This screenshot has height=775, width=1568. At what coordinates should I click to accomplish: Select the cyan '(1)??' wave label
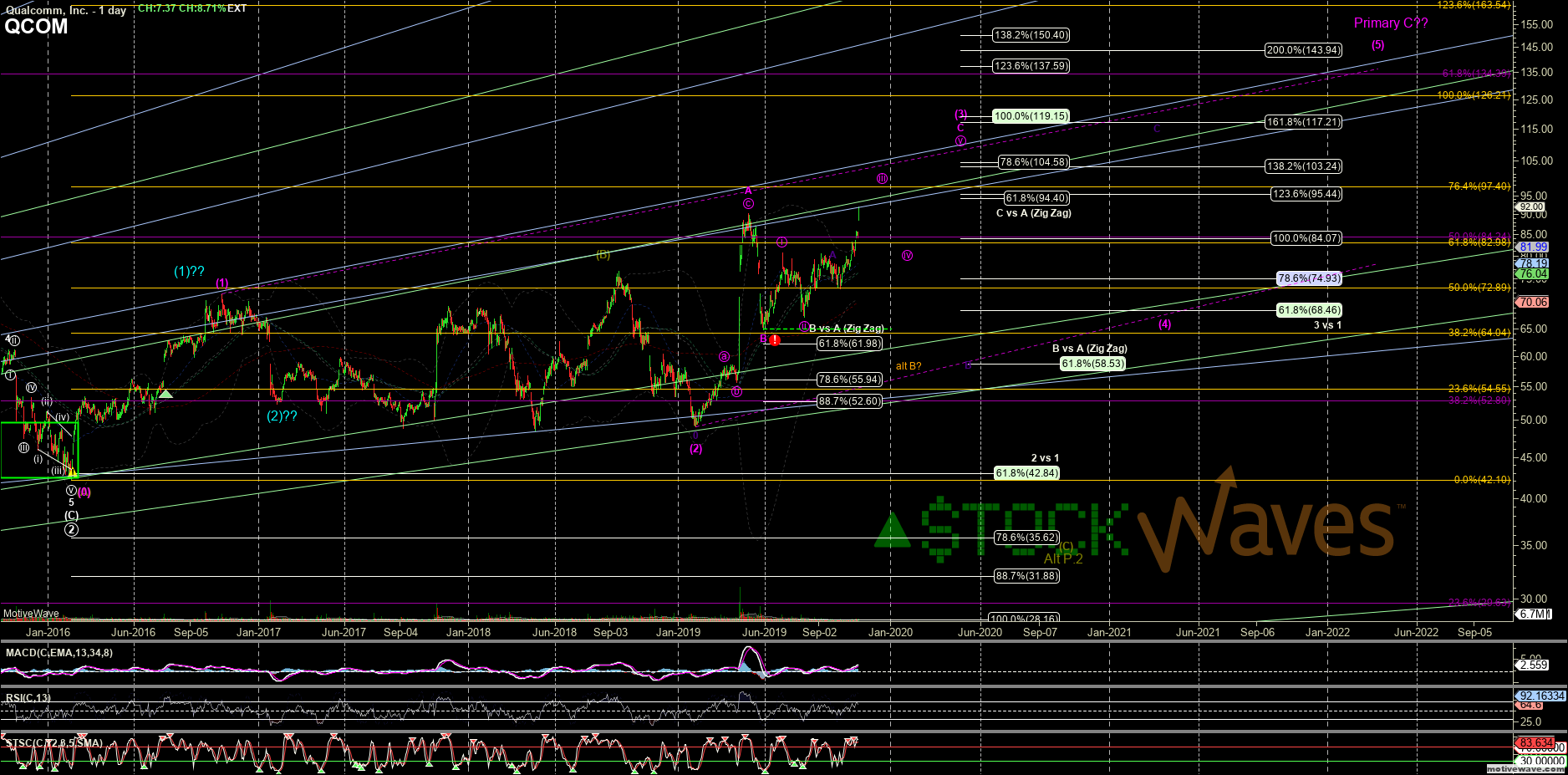(x=189, y=271)
